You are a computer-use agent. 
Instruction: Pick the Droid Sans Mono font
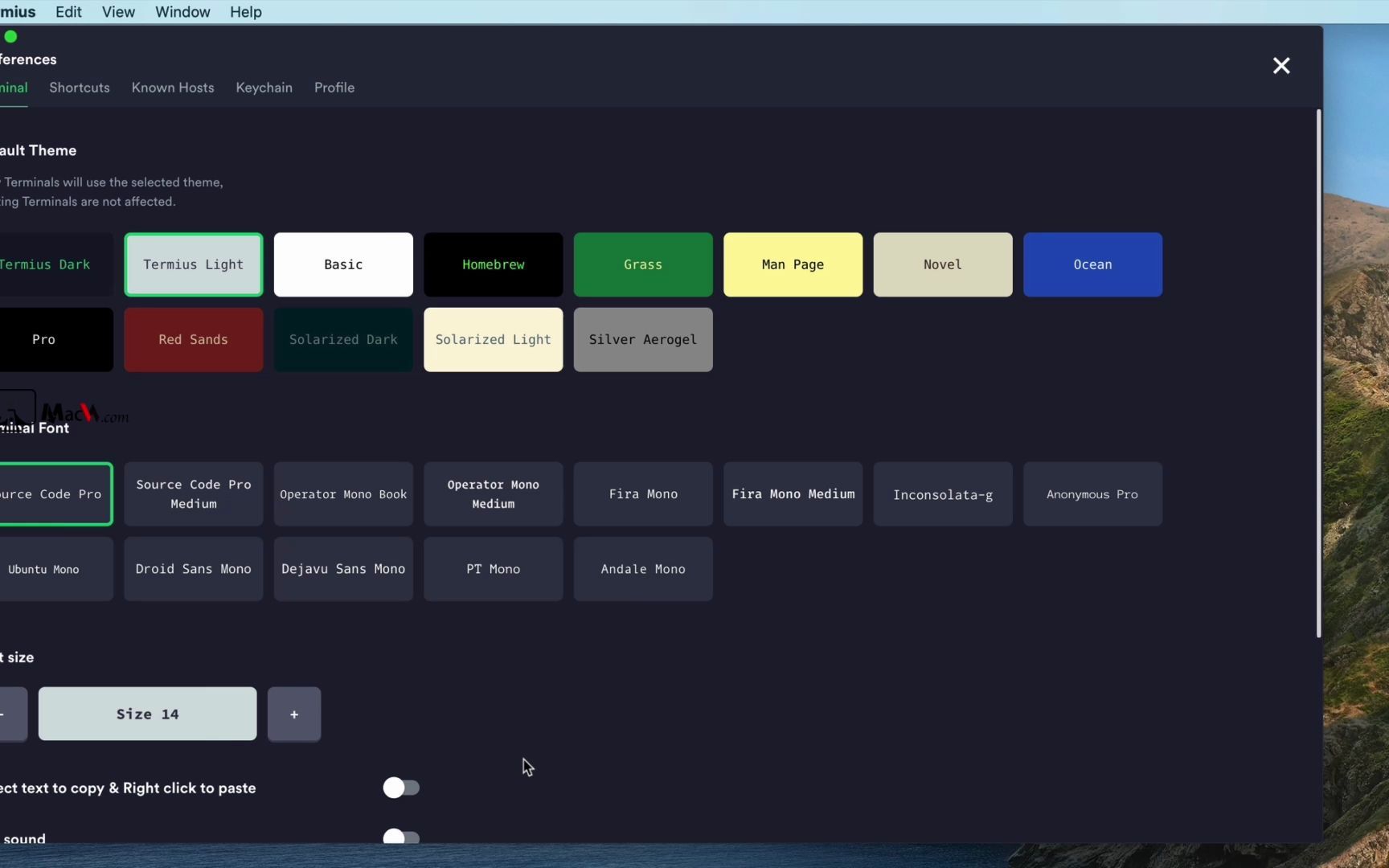click(194, 569)
